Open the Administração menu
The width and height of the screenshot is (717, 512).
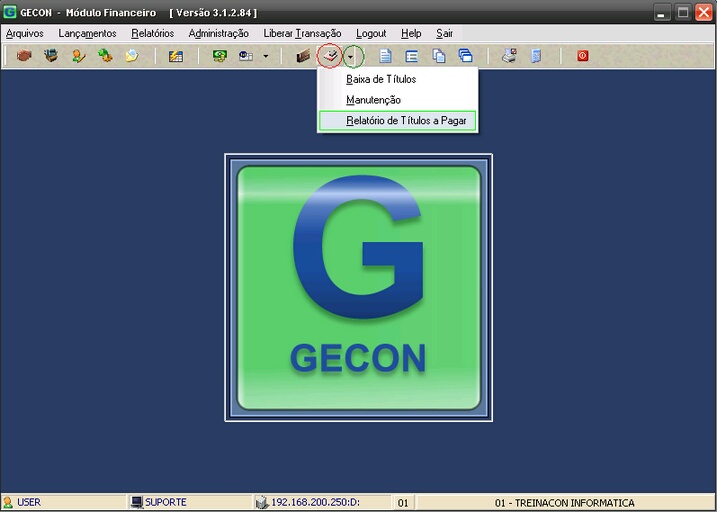(x=218, y=33)
